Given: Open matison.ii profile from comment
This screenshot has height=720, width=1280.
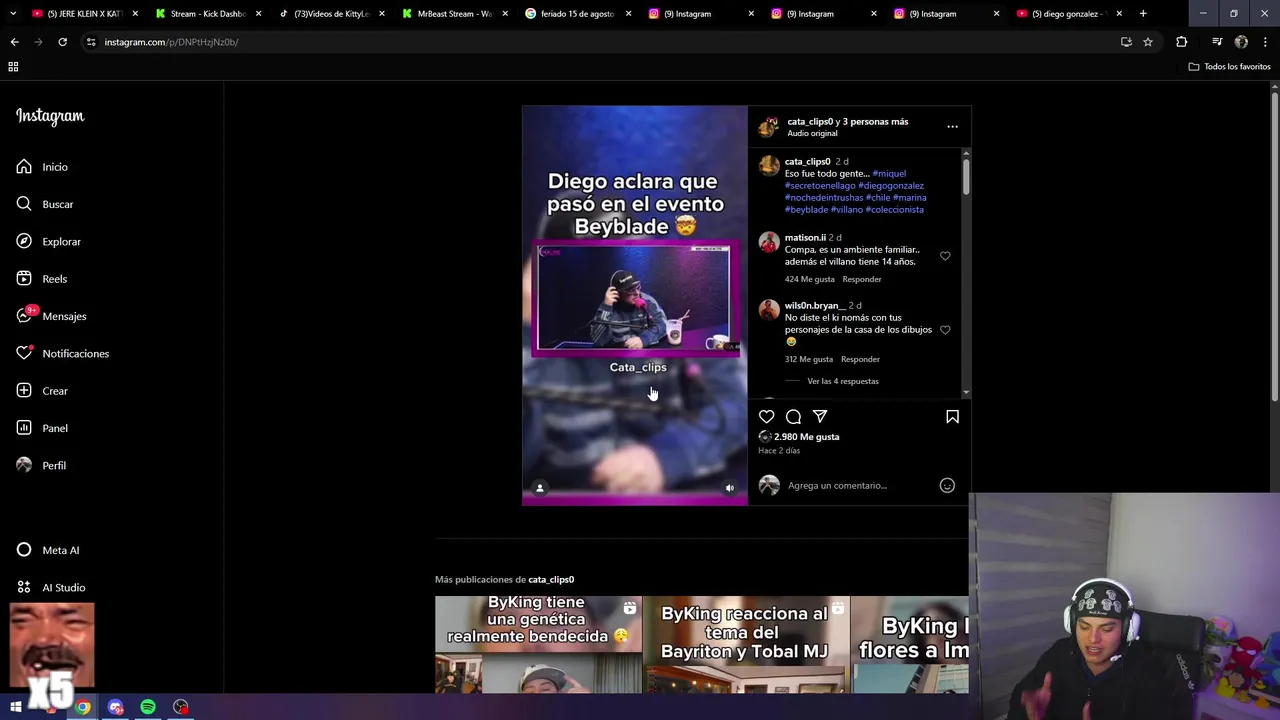Looking at the screenshot, I should [x=805, y=238].
